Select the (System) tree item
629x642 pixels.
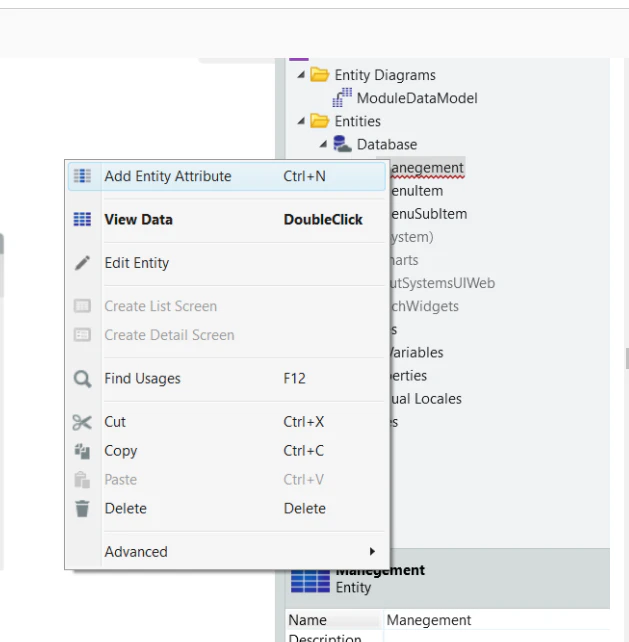coord(412,237)
